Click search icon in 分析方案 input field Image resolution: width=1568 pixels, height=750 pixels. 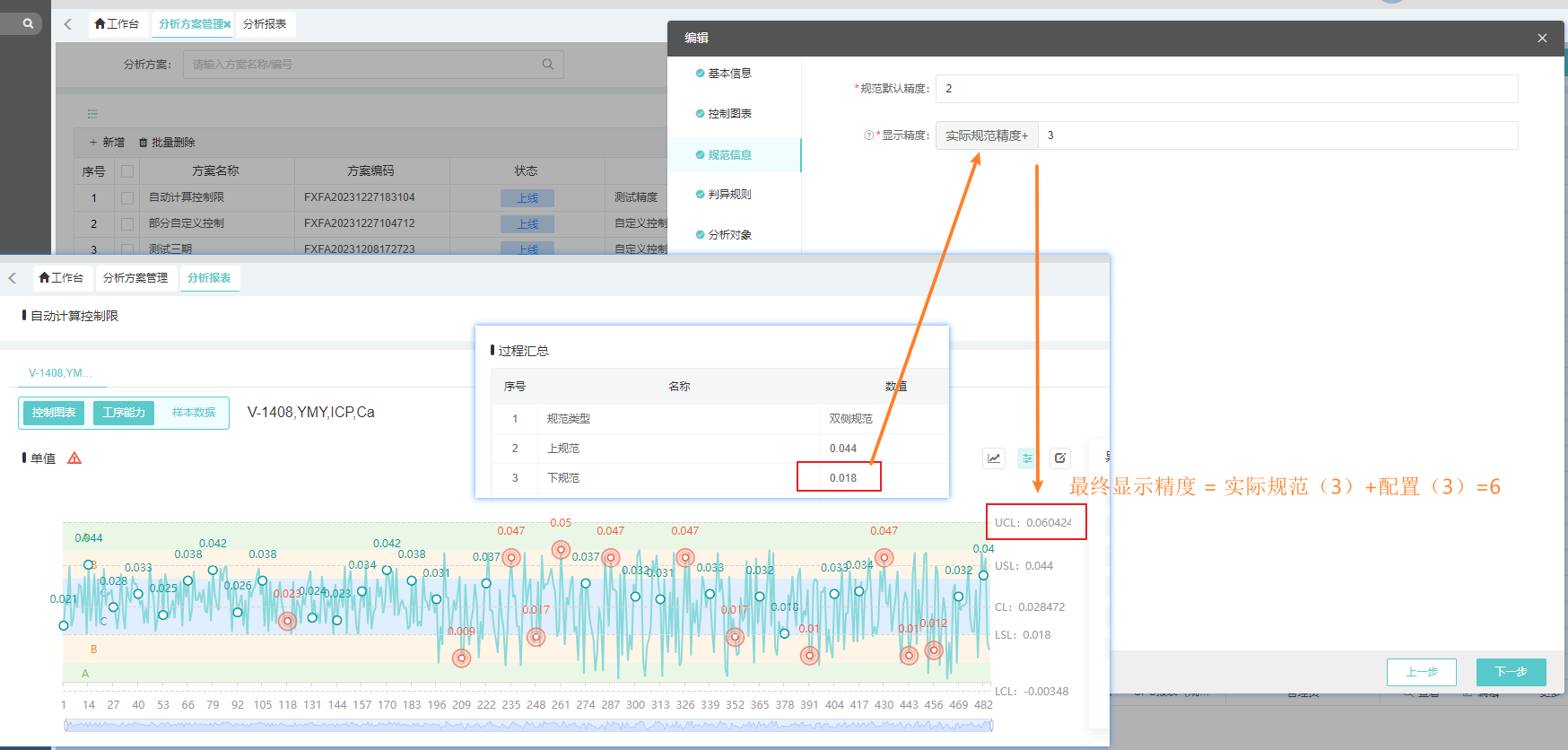point(547,64)
